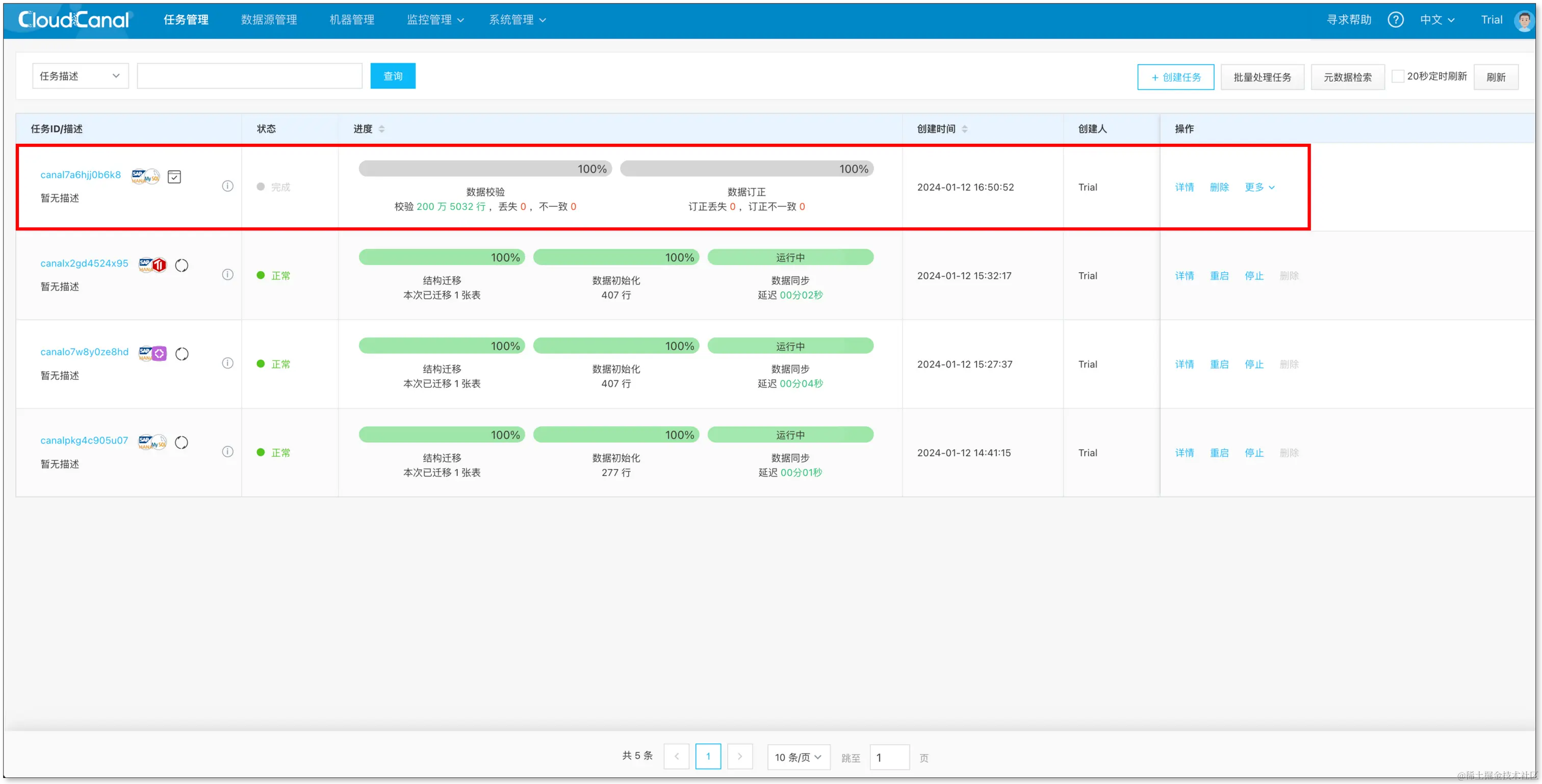Click info icon for canal7a6hjj0b6k8
The width and height of the screenshot is (1542, 784).
pyautogui.click(x=227, y=186)
